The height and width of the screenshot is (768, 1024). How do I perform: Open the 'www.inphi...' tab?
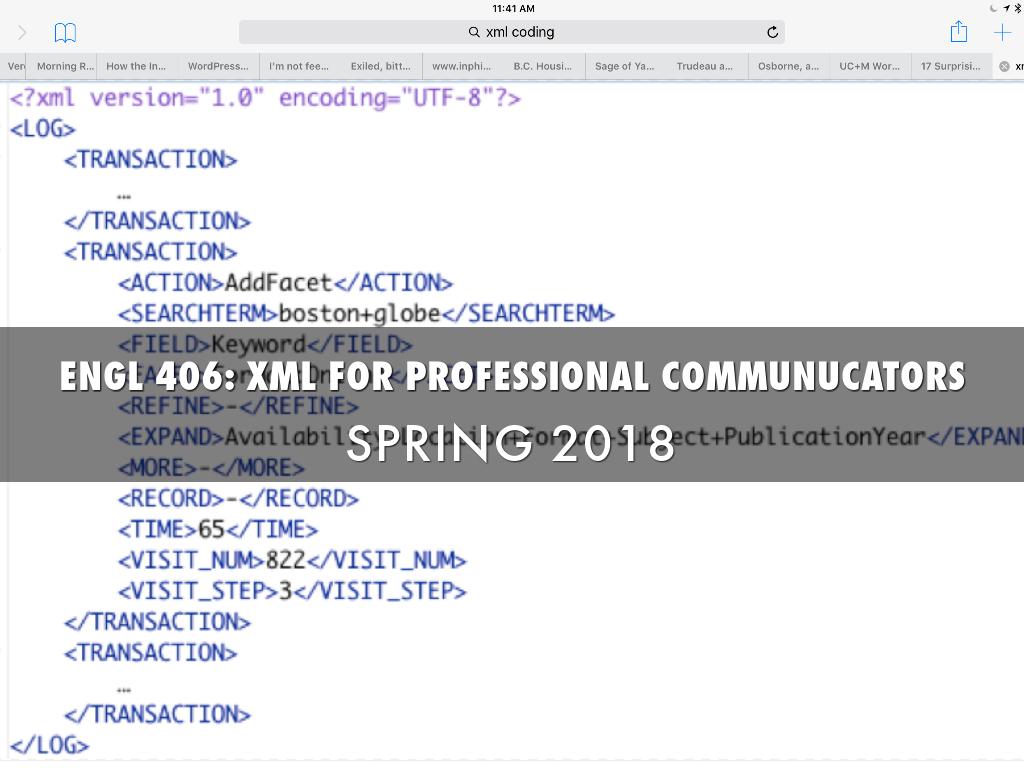[461, 67]
